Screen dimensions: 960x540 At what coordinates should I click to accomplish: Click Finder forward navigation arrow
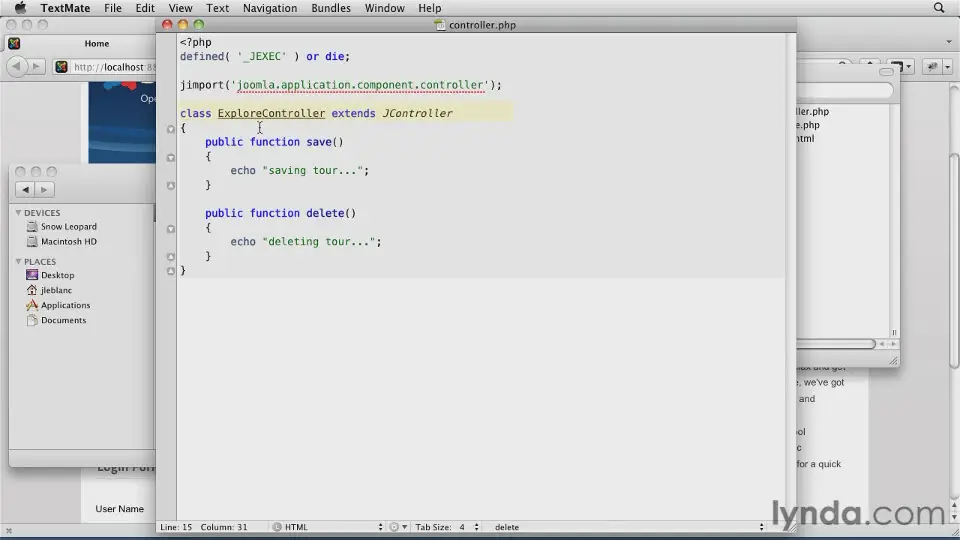44,190
